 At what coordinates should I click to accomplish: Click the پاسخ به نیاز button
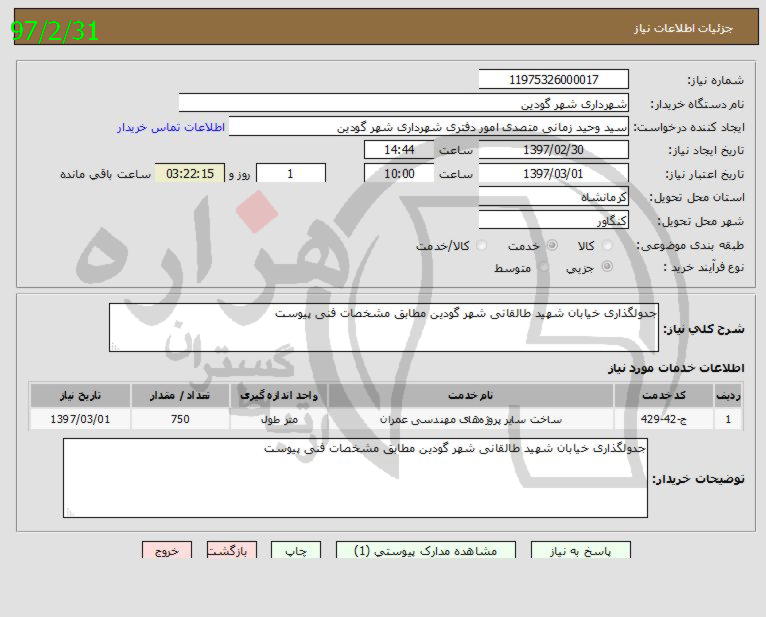580,551
